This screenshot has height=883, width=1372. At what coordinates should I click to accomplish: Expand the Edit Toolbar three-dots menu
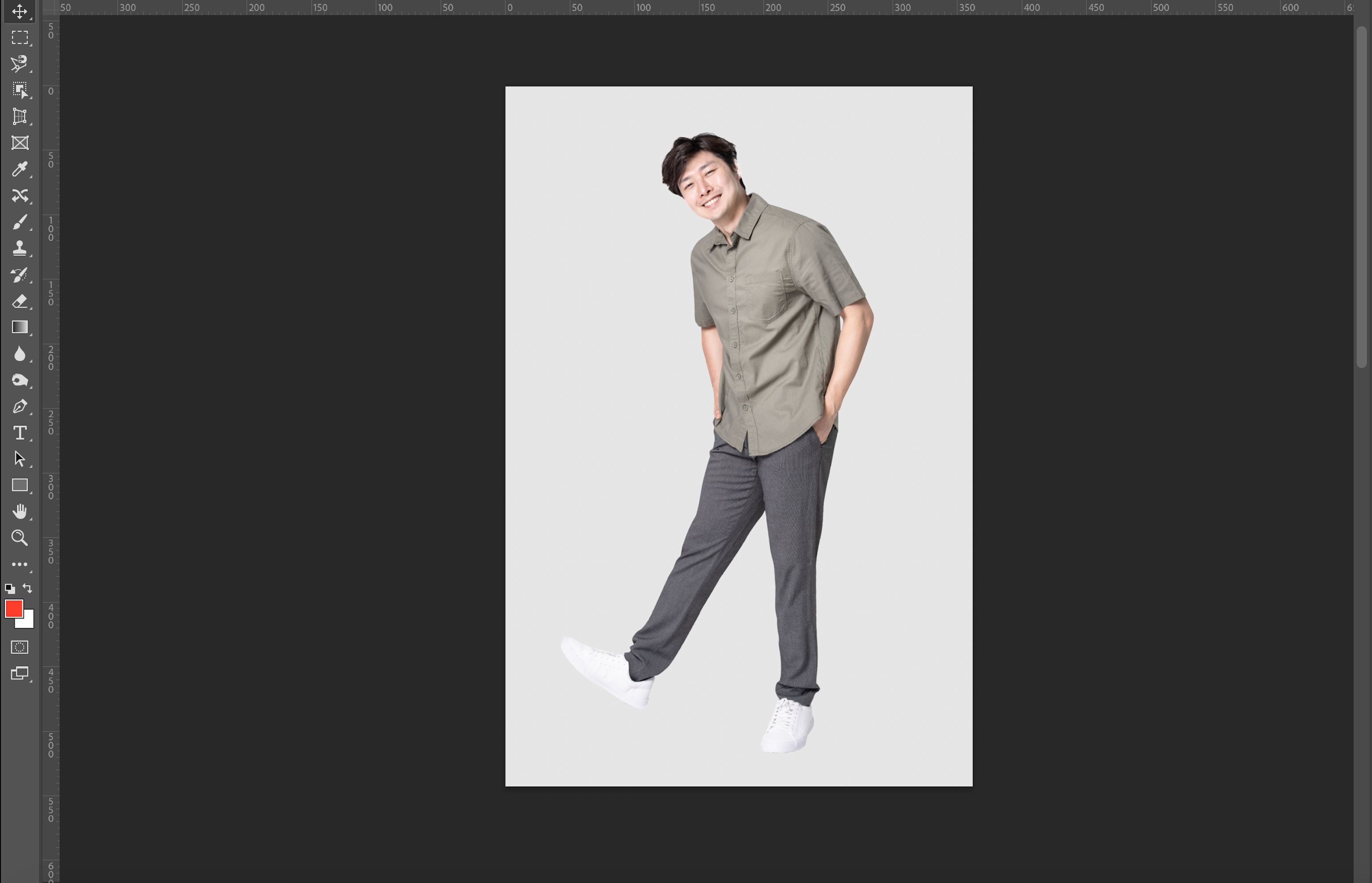(x=20, y=565)
